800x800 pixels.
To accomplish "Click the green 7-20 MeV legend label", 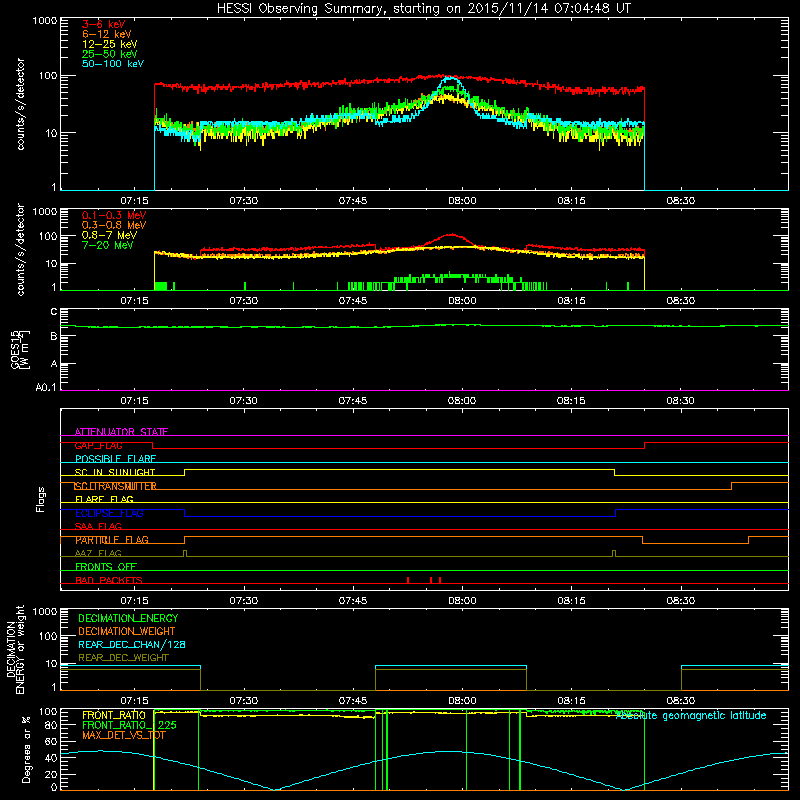I will click(107, 245).
